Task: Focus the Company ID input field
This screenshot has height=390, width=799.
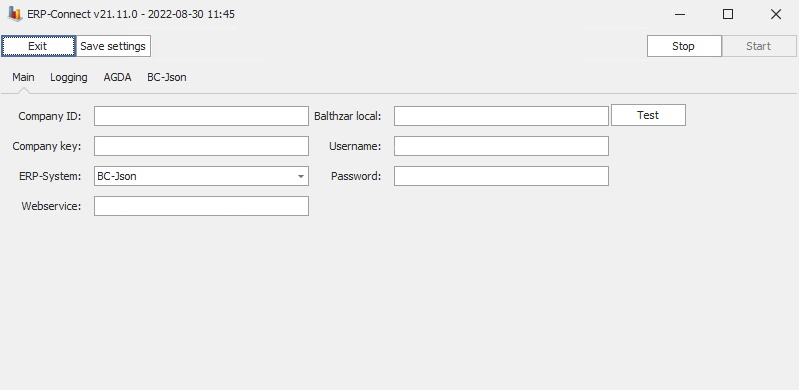Action: point(201,116)
